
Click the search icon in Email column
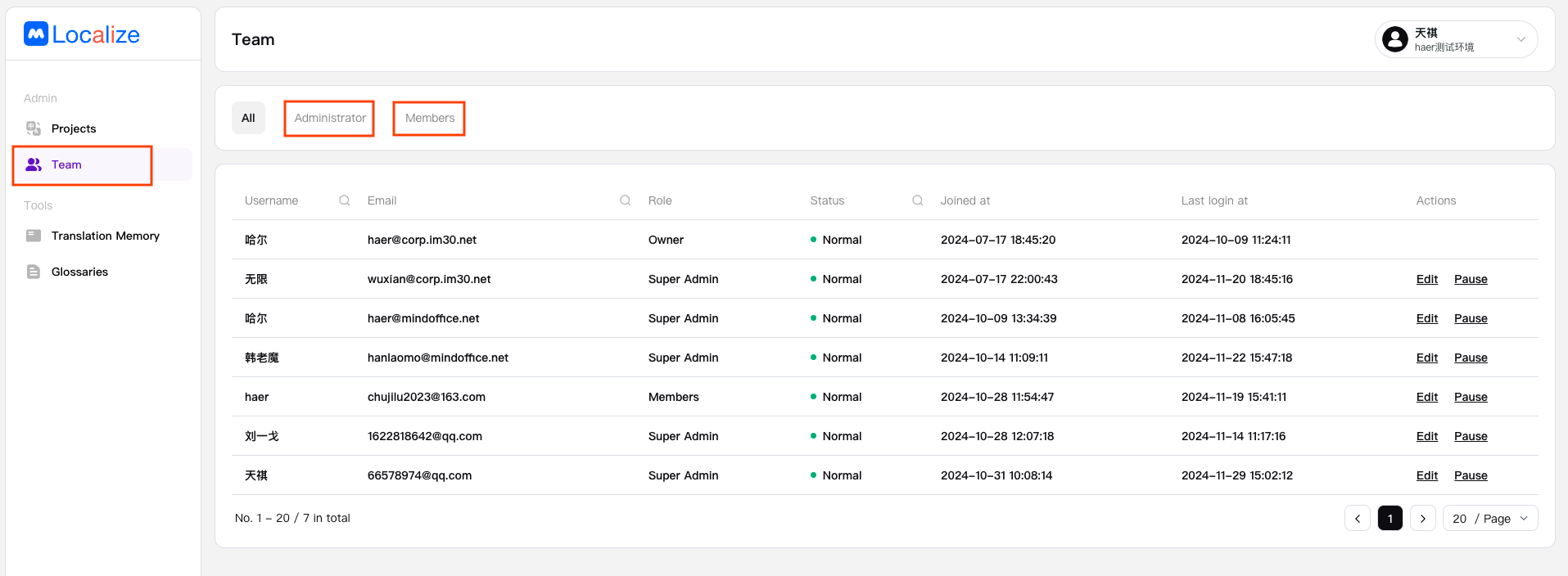(x=626, y=200)
